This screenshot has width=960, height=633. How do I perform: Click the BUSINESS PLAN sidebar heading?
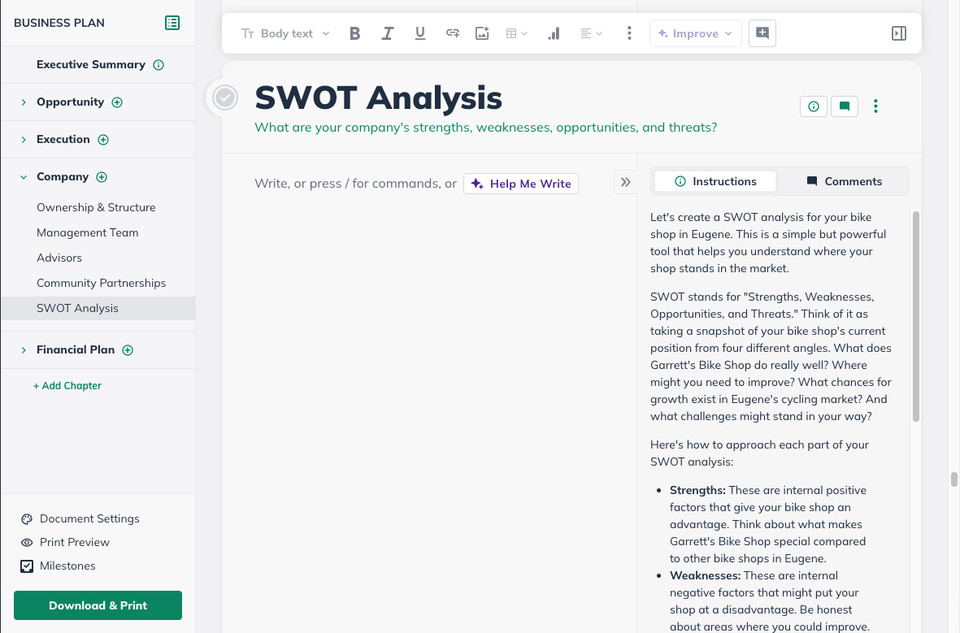pos(59,23)
